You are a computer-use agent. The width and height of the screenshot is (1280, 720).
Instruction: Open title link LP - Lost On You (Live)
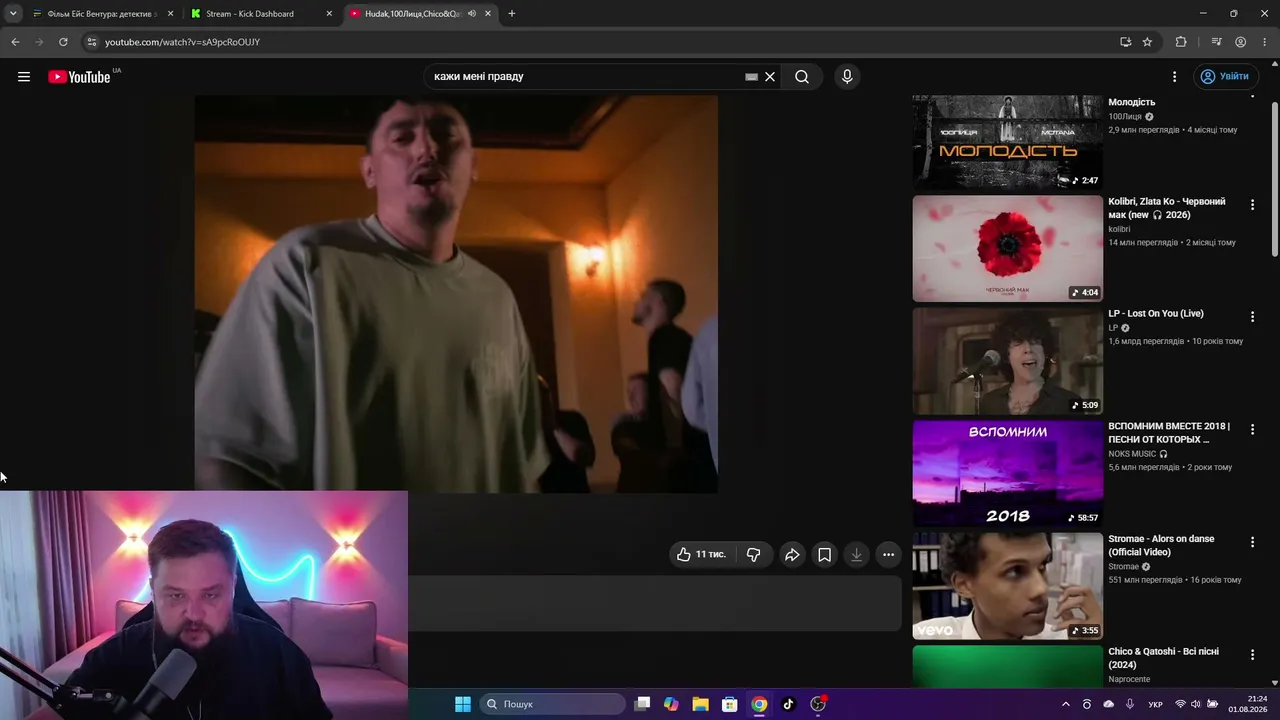[x=1156, y=314]
